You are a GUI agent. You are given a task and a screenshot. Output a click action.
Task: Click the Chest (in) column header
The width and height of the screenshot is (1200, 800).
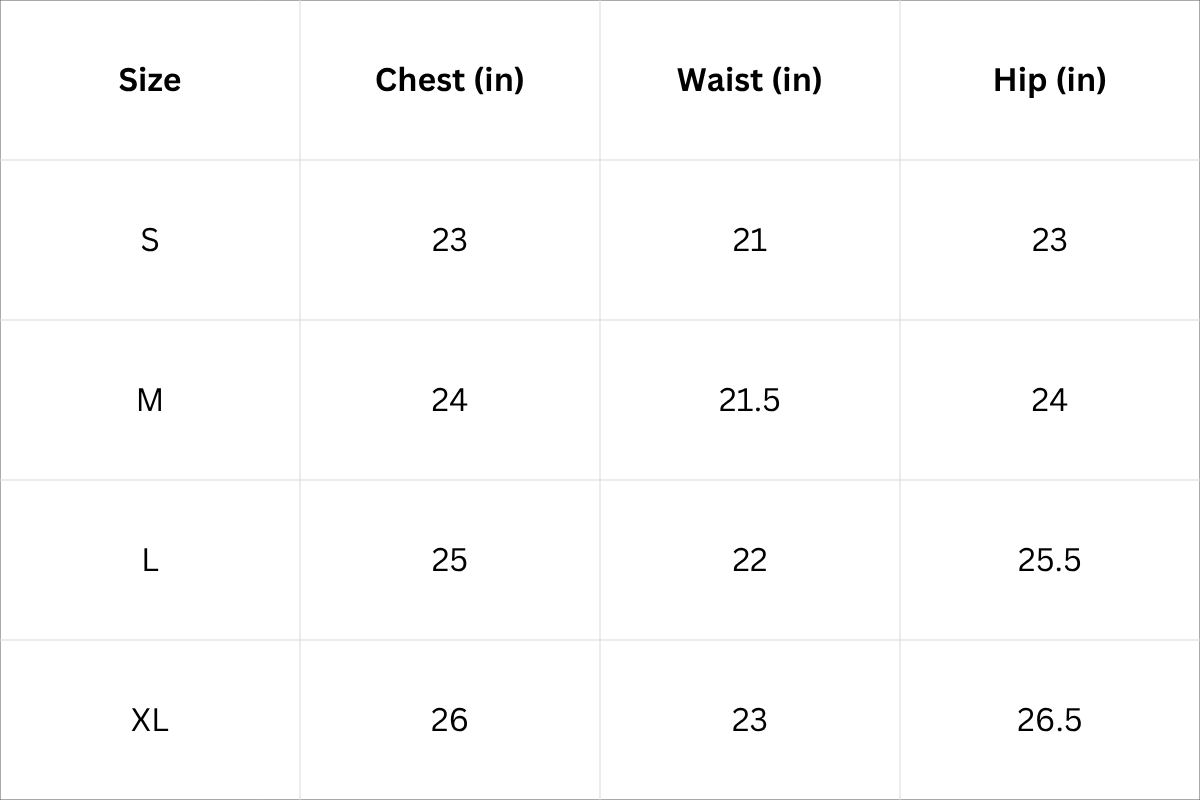click(x=449, y=80)
